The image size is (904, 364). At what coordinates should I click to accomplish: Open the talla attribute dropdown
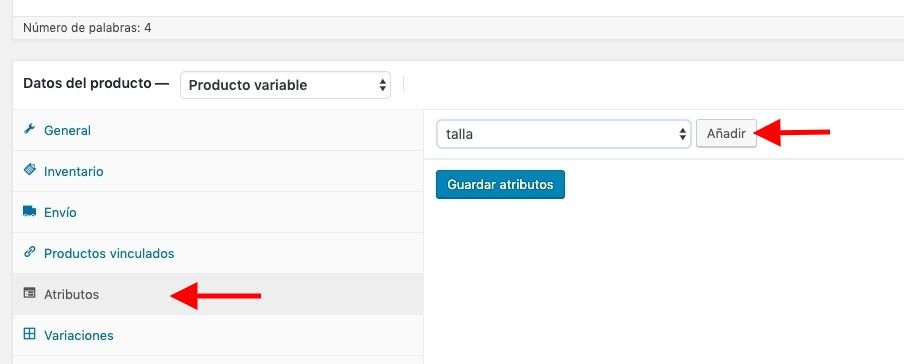(x=564, y=134)
